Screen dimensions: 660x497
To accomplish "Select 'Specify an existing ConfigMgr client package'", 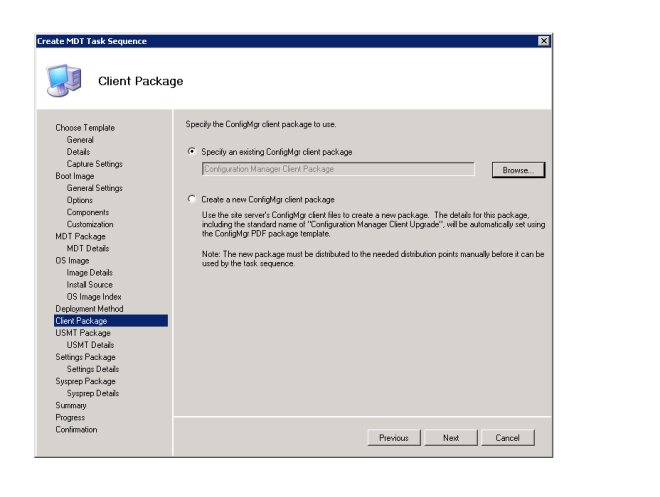I will click(192, 151).
